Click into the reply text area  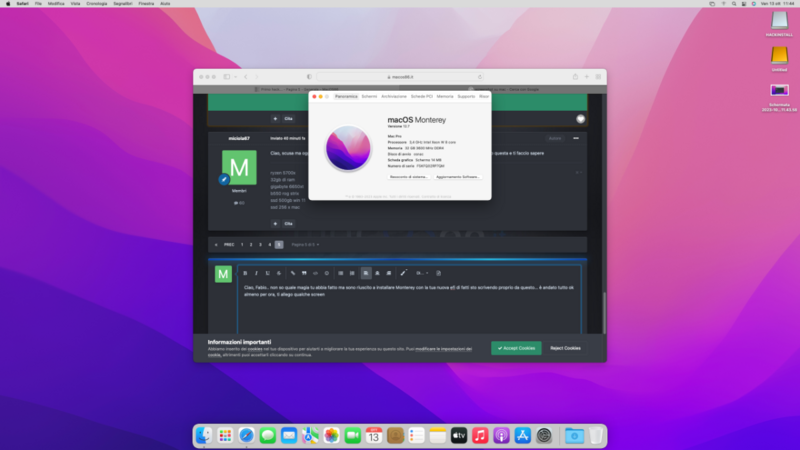[409, 309]
